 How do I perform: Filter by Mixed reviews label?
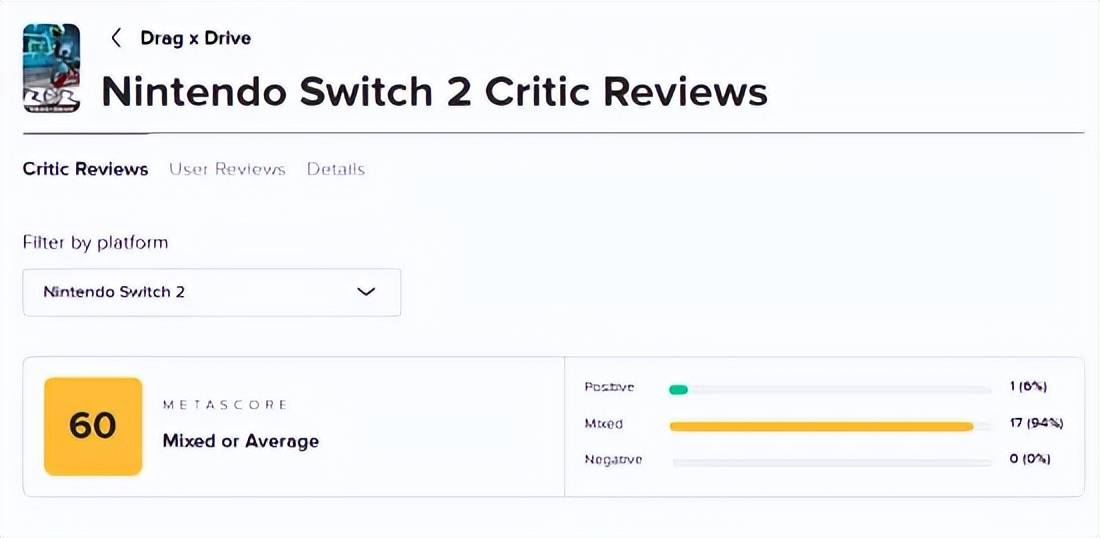(603, 424)
